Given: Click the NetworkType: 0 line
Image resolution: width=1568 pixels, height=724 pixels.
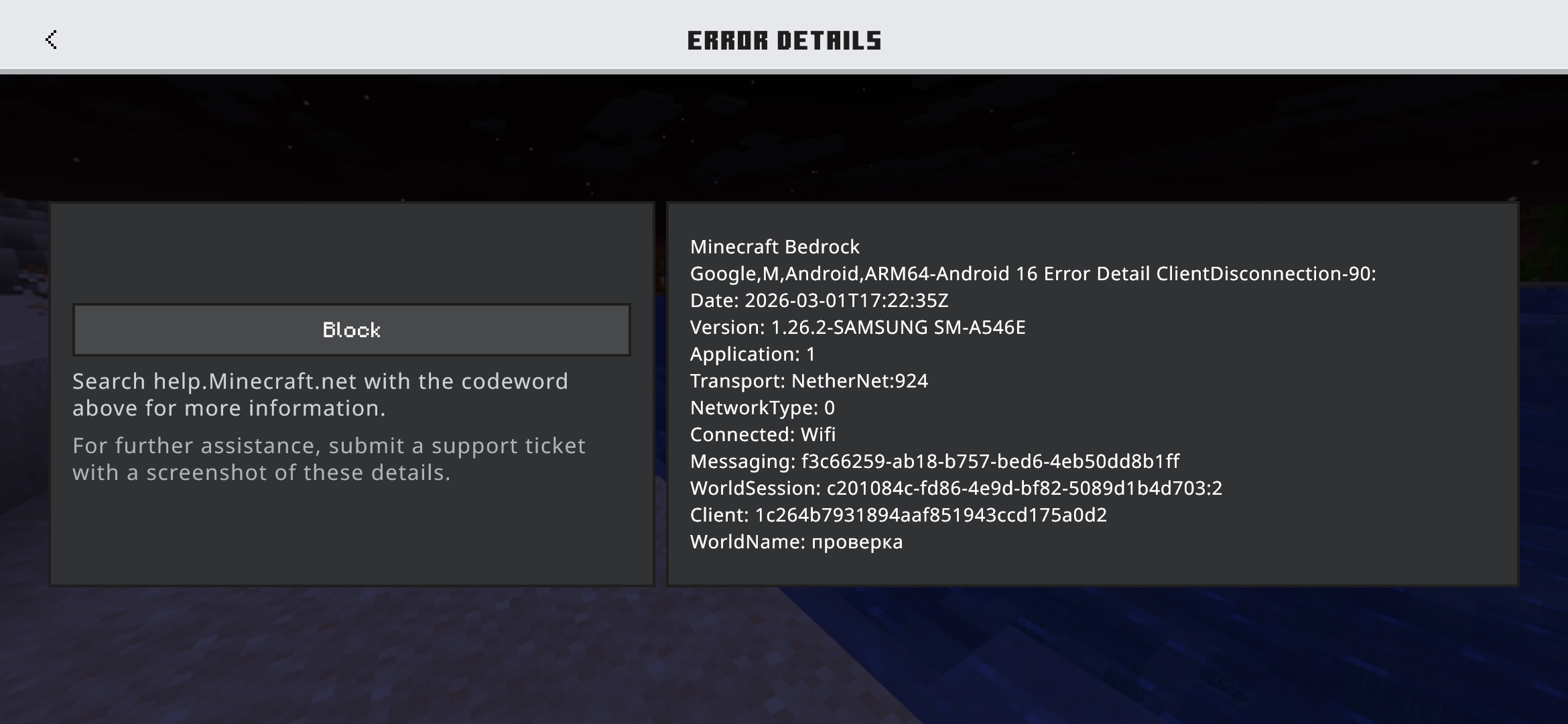Looking at the screenshot, I should 762,408.
